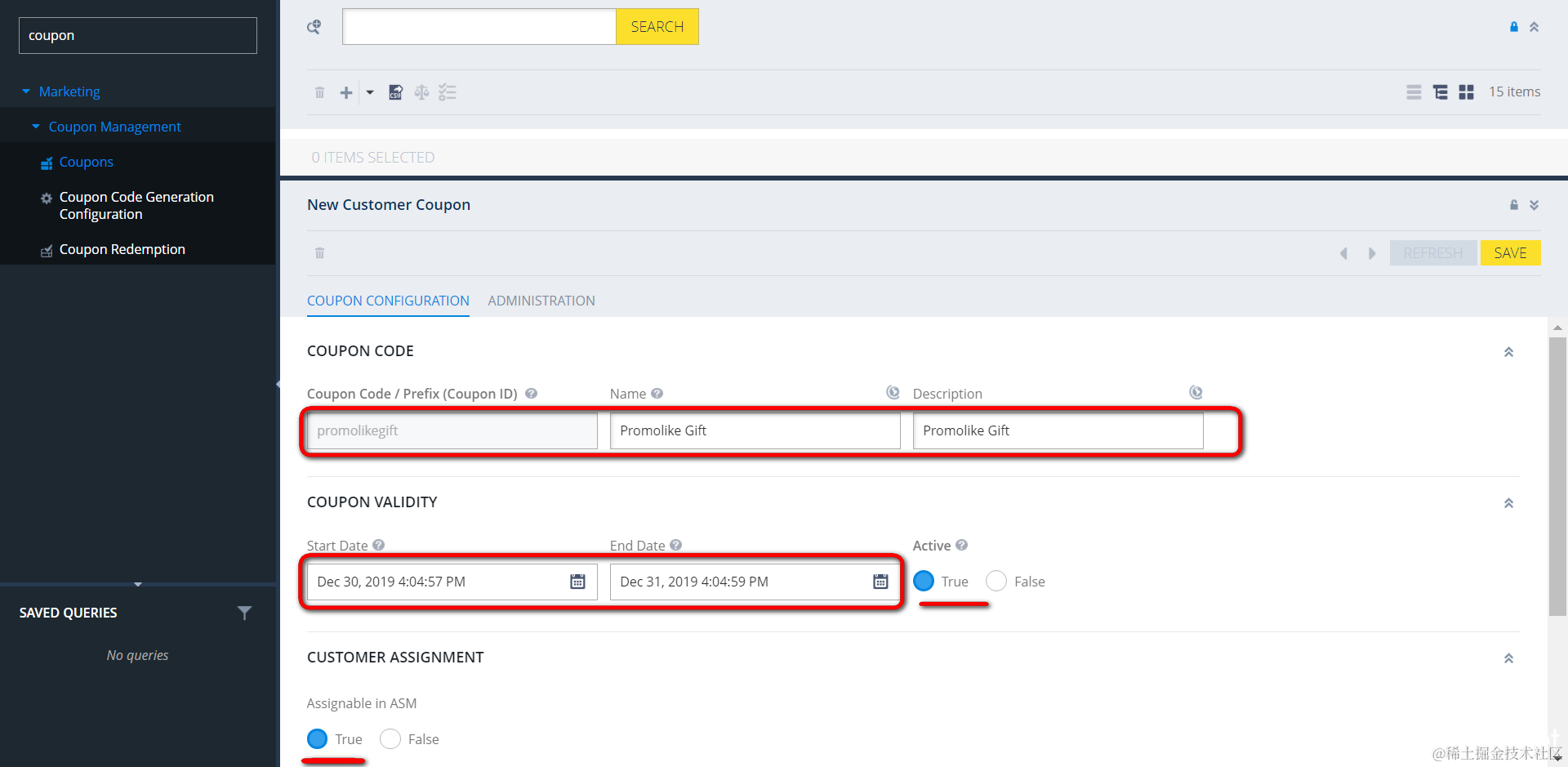1568x767 pixels.
Task: Set Assignable in ASM to False
Action: pos(390,738)
